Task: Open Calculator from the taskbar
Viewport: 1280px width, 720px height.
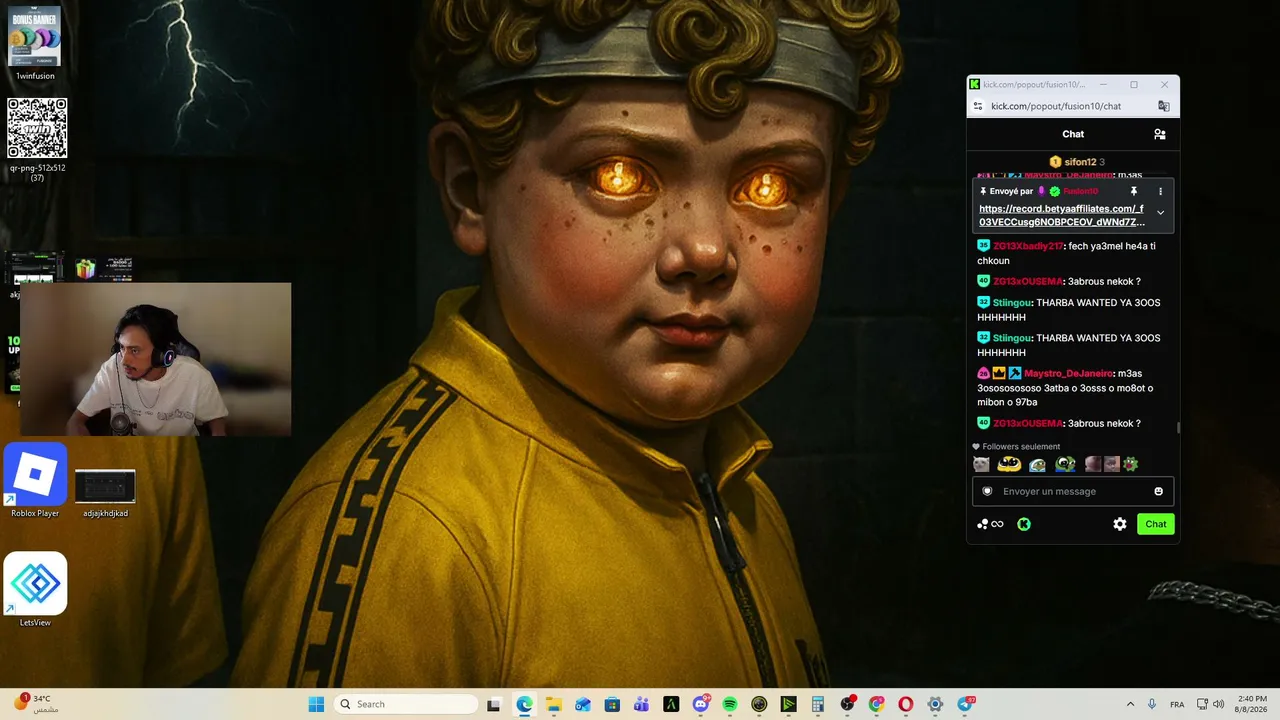Action: (818, 704)
